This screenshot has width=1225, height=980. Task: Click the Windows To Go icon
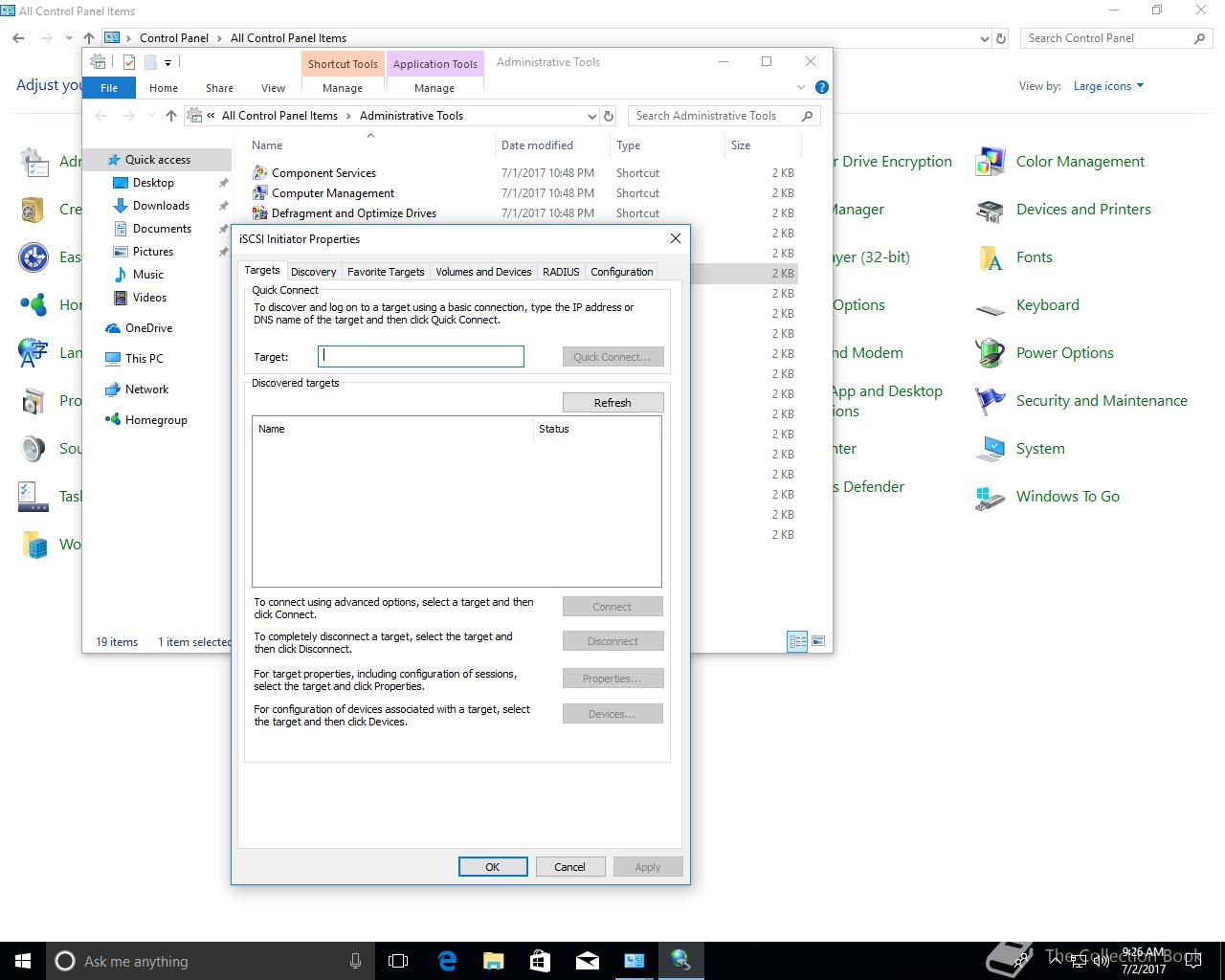(990, 497)
